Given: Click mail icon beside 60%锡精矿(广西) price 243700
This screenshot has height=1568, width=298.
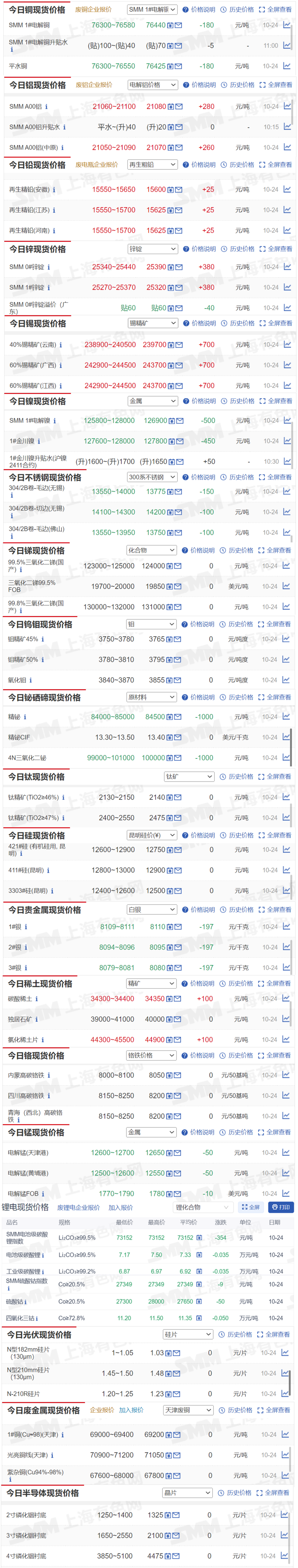Looking at the screenshot, I should (x=180, y=365).
